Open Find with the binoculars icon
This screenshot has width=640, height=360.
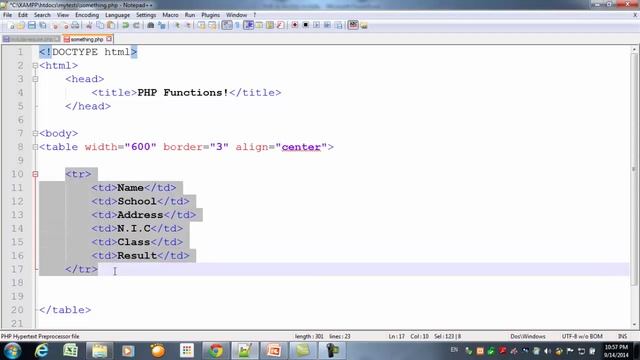pyautogui.click(x=151, y=25)
